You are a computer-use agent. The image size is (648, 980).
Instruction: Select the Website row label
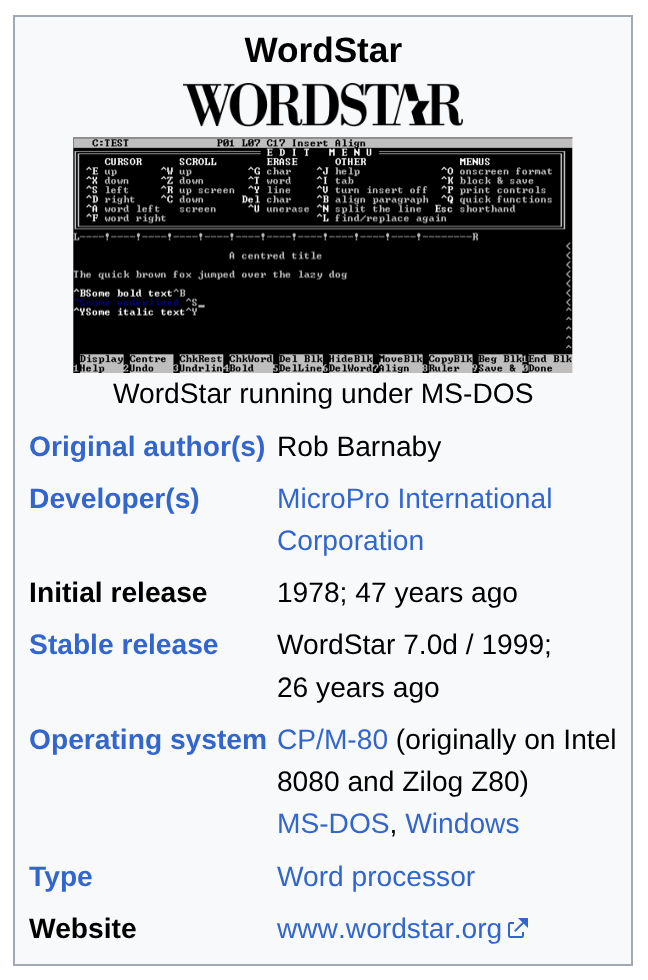pyautogui.click(x=82, y=929)
